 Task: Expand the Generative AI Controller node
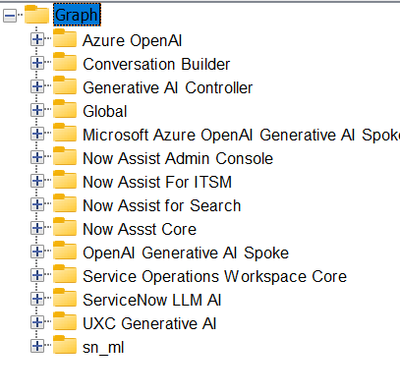pyautogui.click(x=37, y=87)
